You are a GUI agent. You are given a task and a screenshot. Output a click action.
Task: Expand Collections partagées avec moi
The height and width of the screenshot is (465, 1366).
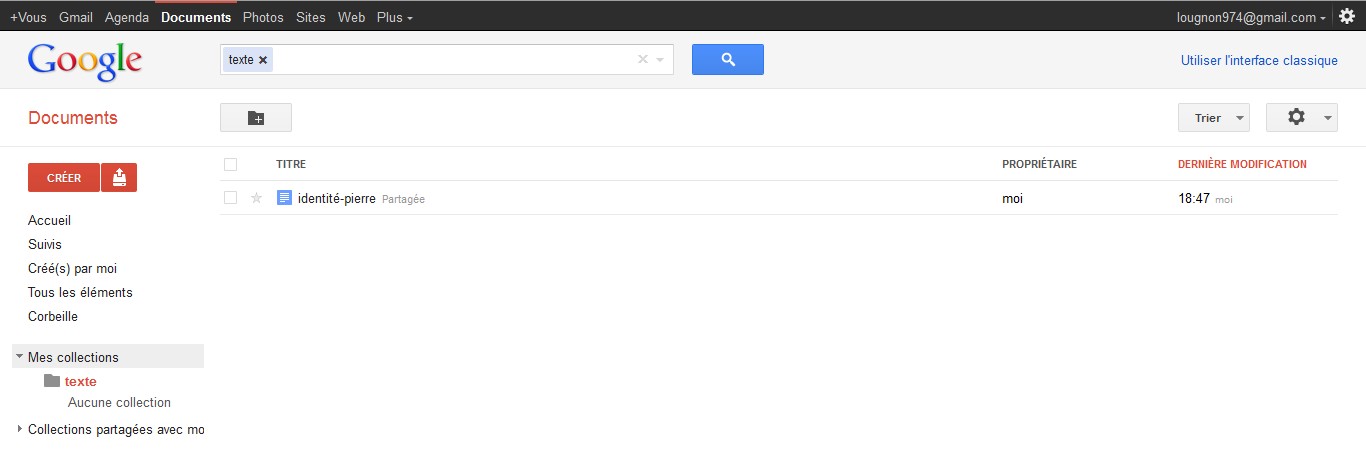tap(19, 429)
